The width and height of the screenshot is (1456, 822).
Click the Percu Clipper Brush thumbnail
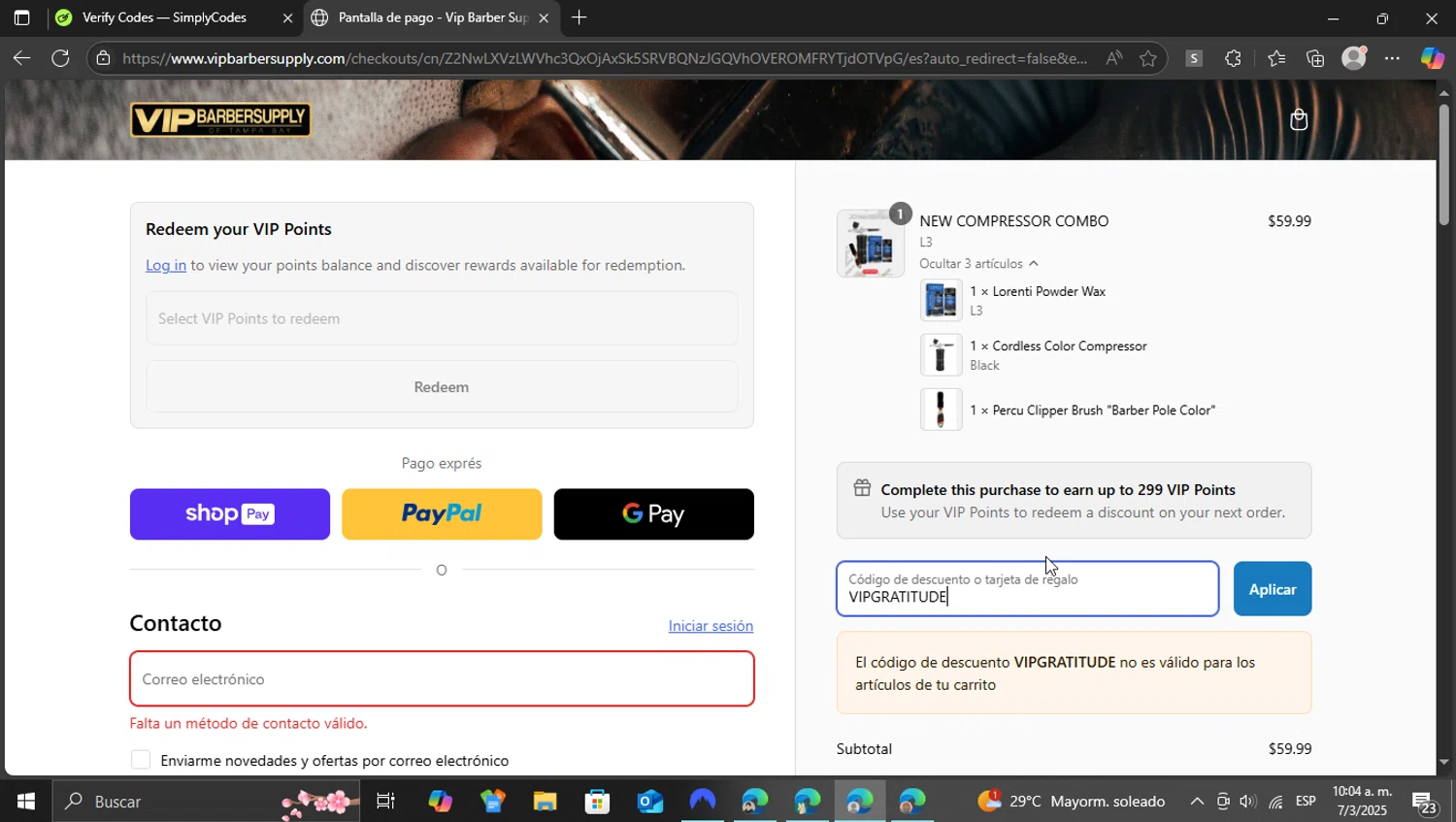941,410
